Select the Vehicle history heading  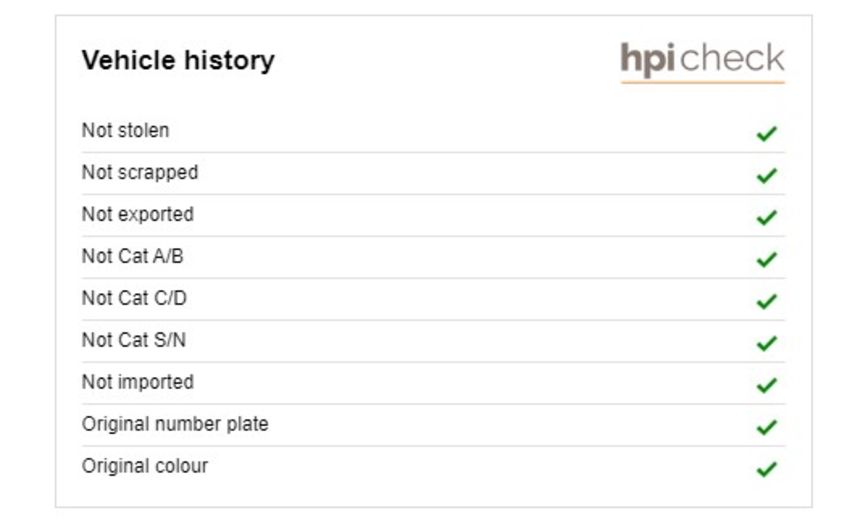tap(178, 60)
